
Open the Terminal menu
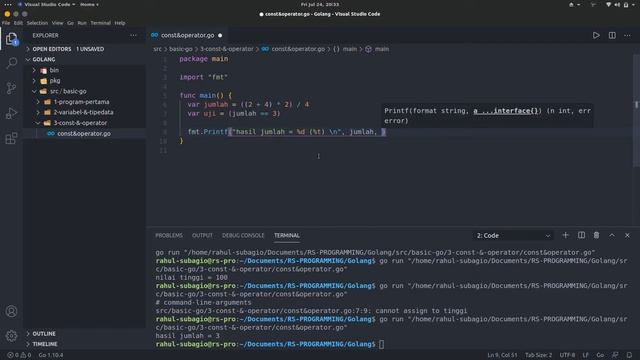pyautogui.click(x=100, y=23)
